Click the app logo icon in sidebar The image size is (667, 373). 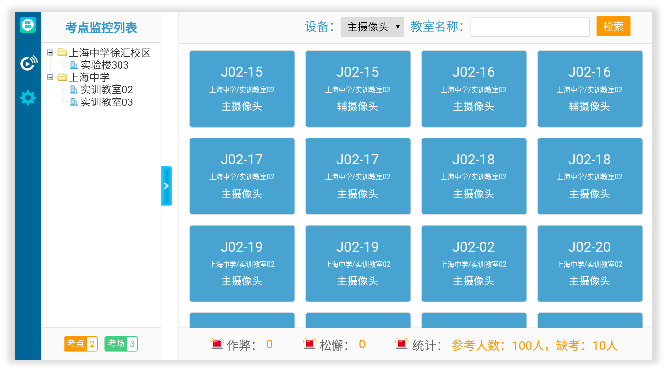pos(28,25)
